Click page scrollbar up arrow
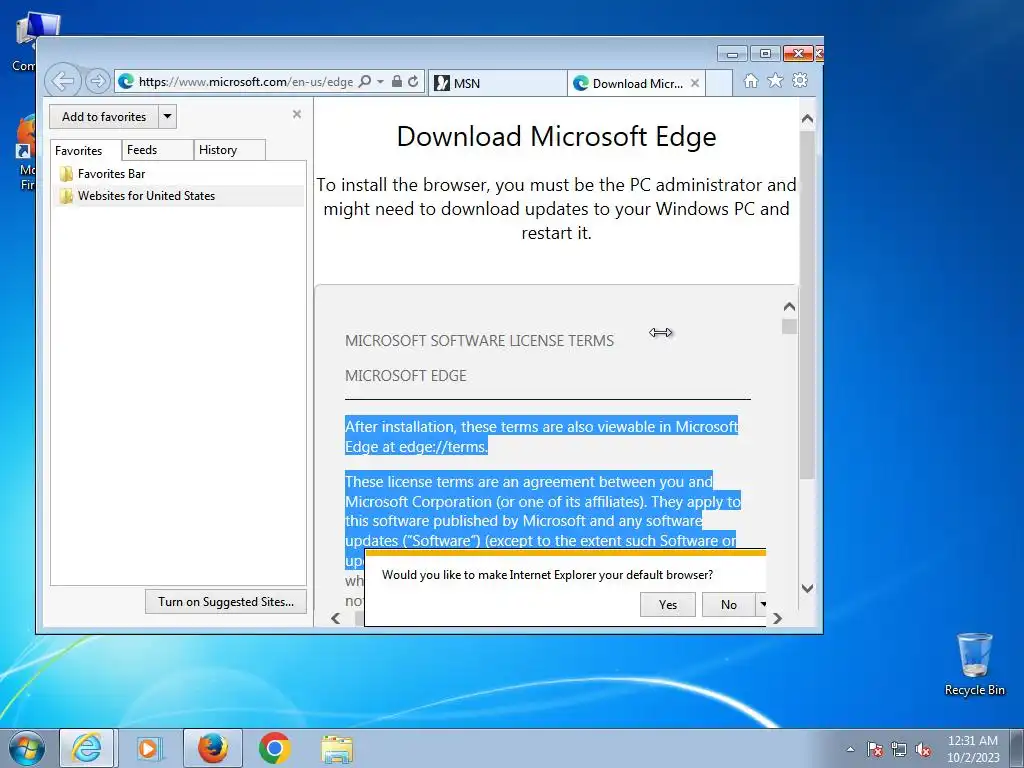 (807, 119)
